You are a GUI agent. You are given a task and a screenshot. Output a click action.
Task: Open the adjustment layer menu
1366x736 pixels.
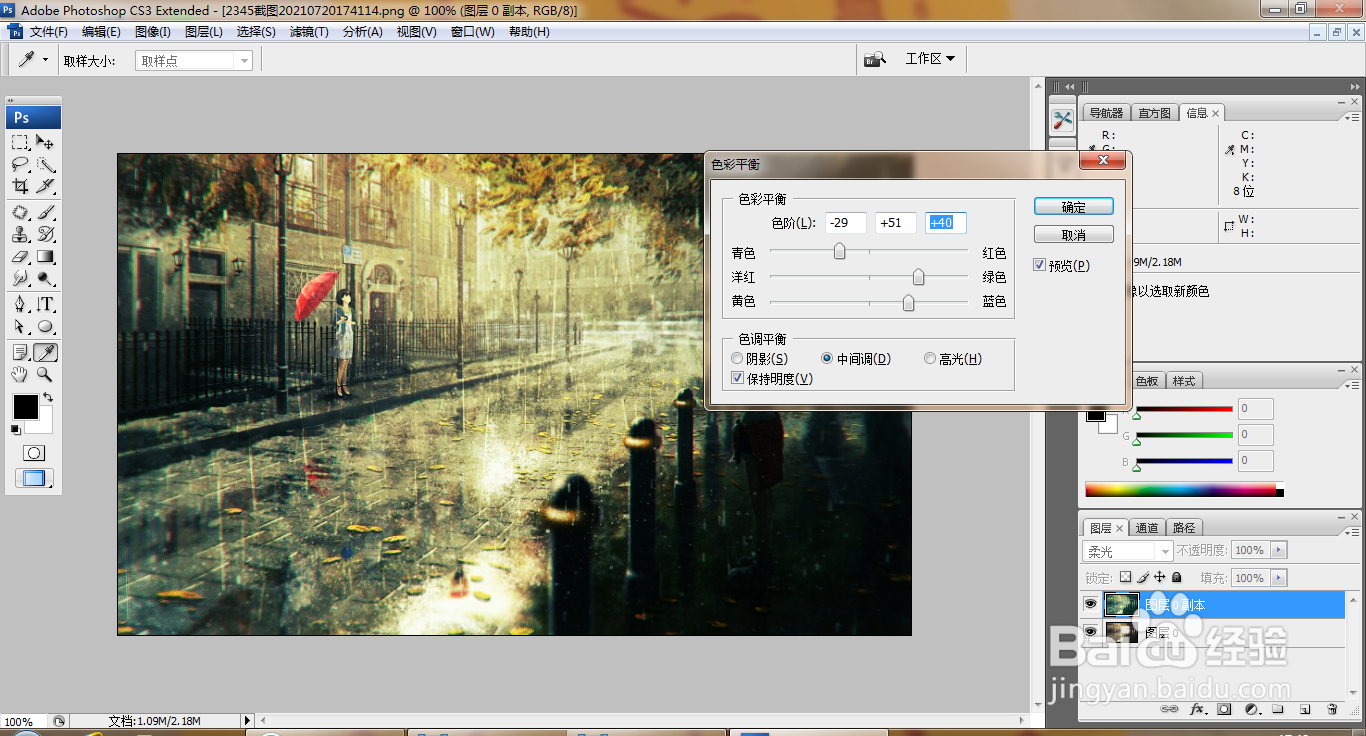[x=1251, y=709]
